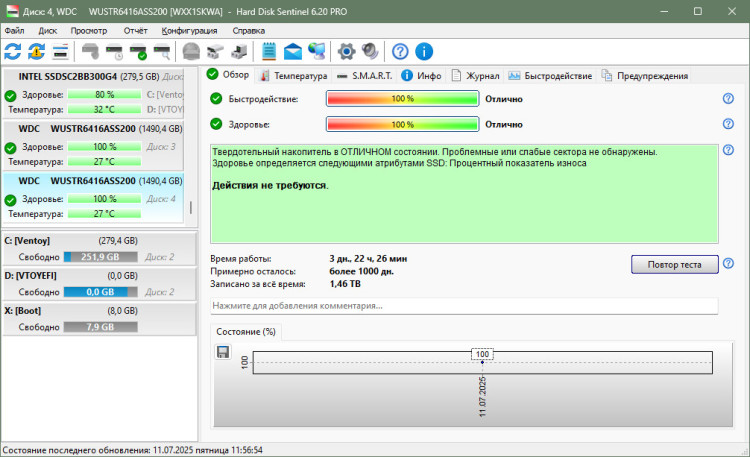Image resolution: width=750 pixels, height=457 pixels.
Task: Switch to the Быстродействие tab
Action: coord(550,76)
